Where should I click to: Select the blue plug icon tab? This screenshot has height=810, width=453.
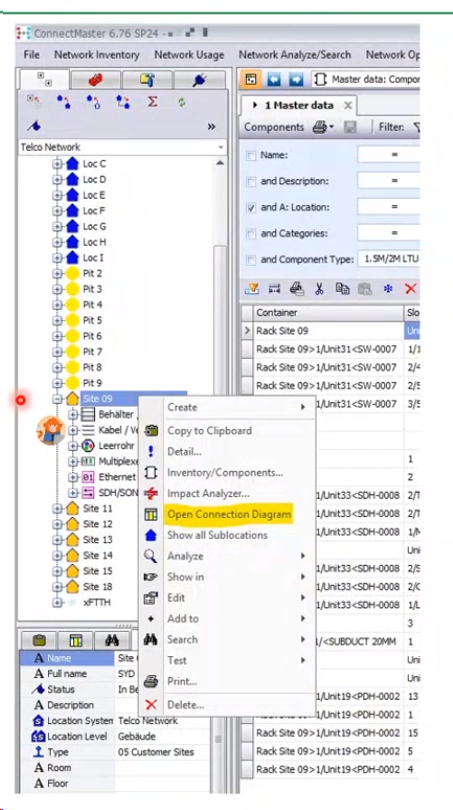tap(199, 80)
